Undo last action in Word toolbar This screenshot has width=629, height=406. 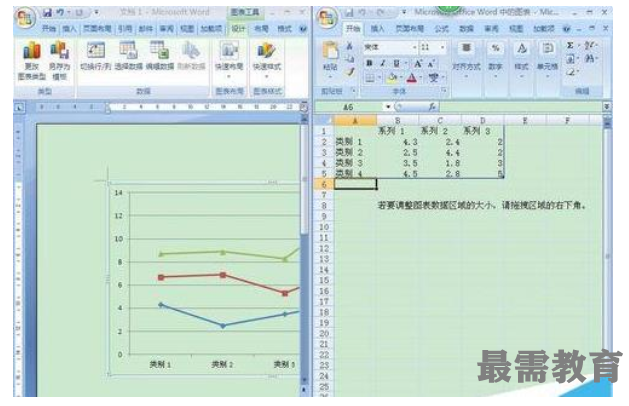point(60,13)
